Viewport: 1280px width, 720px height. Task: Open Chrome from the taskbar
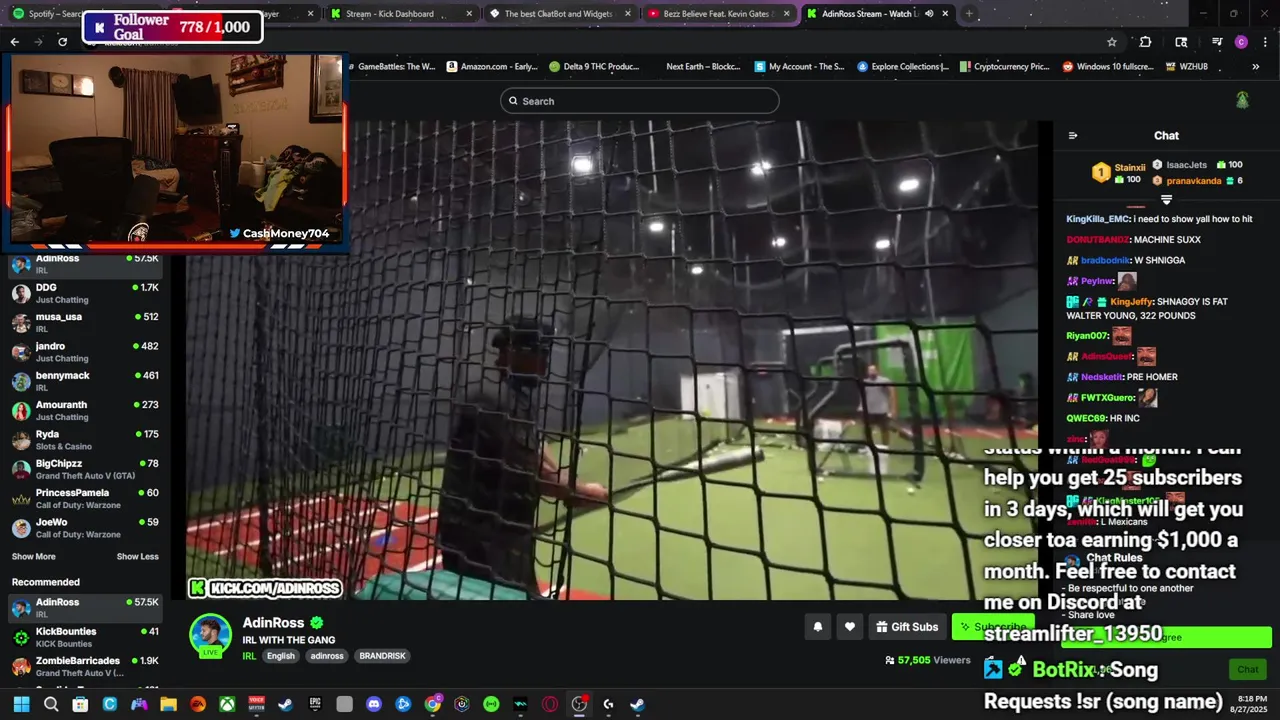(x=433, y=704)
